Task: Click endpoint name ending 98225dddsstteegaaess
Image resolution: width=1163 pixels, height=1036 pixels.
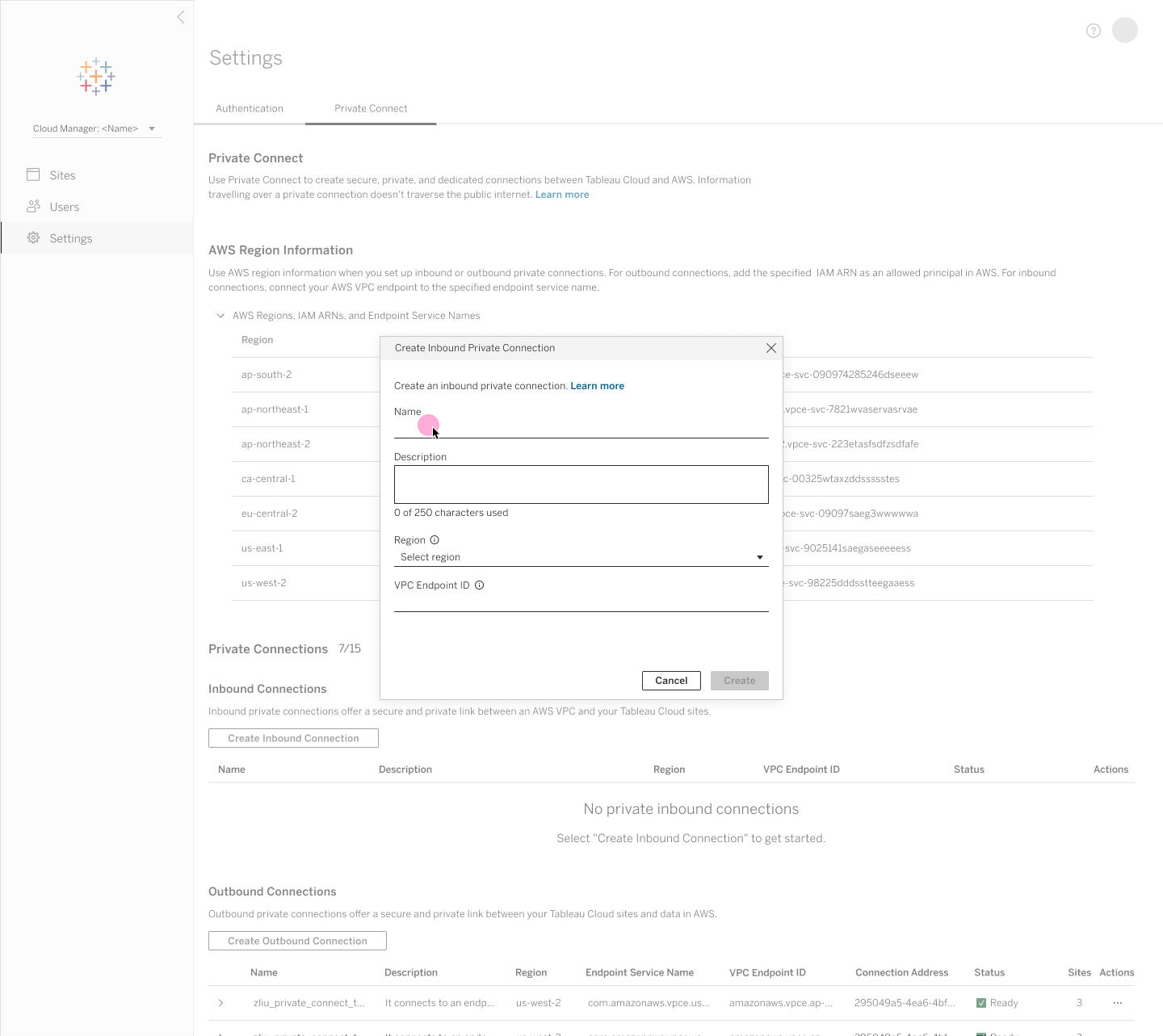Action: [849, 583]
